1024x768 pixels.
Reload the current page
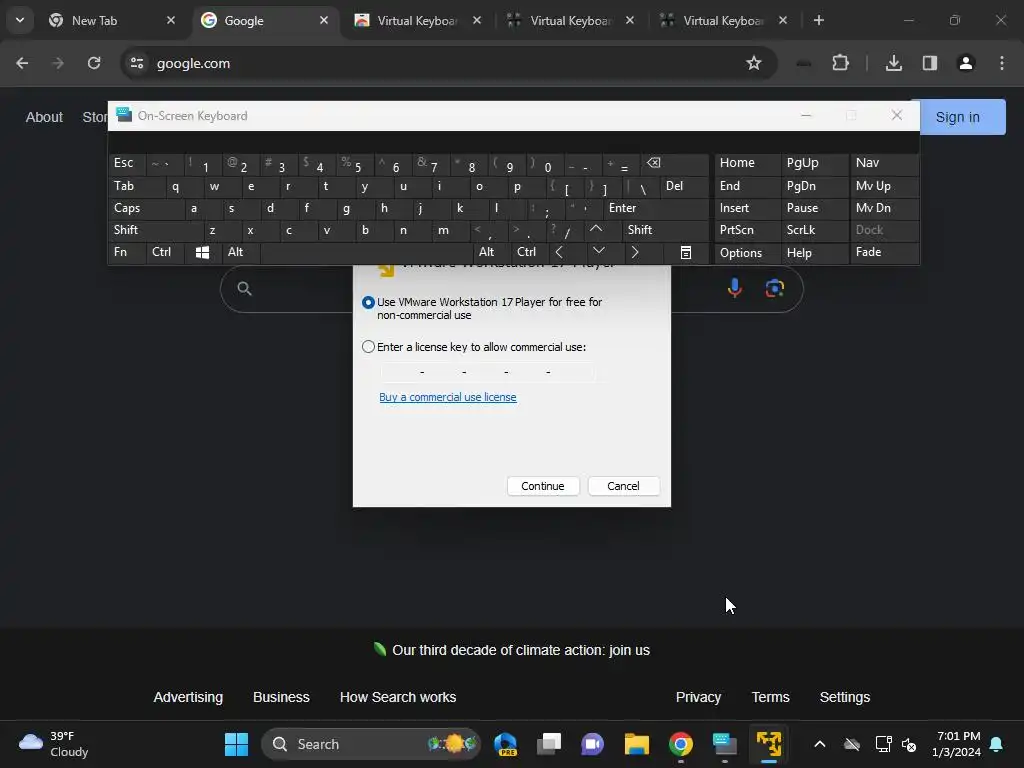click(x=94, y=63)
